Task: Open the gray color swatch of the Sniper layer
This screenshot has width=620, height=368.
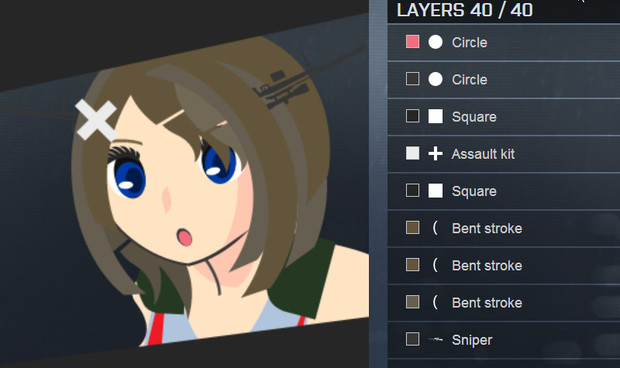Action: point(412,339)
